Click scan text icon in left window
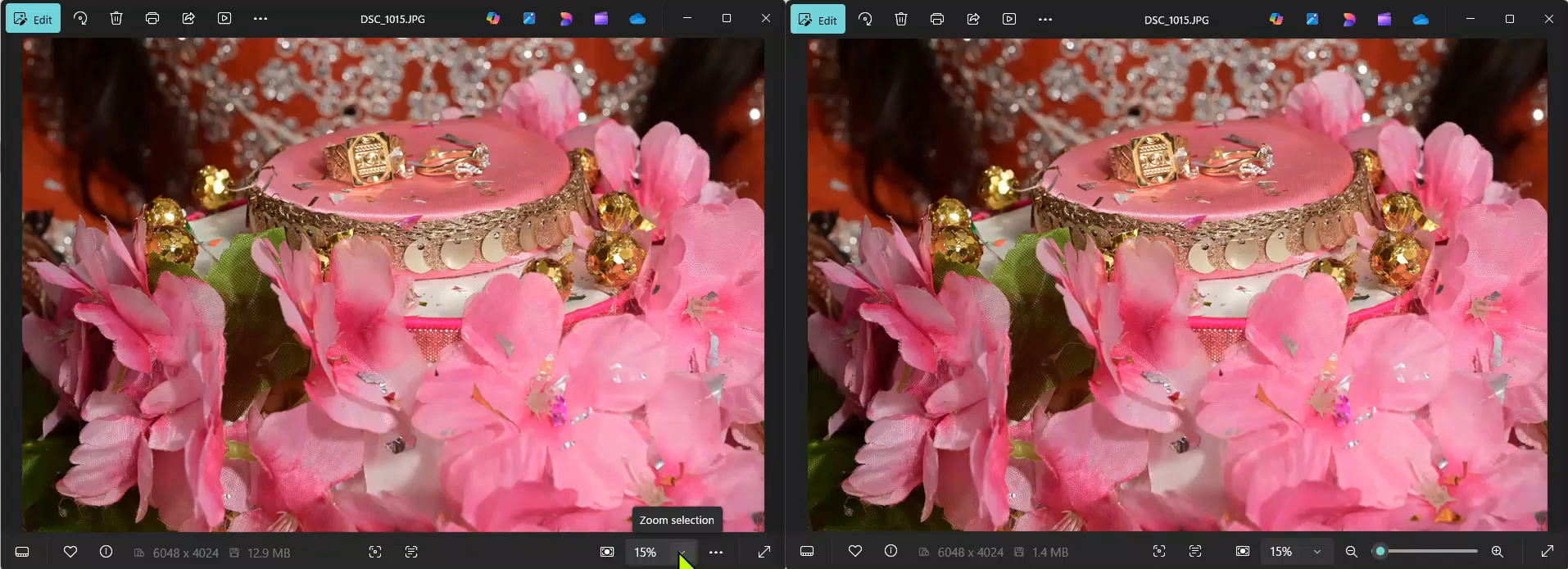Screen dimensions: 1568x569 pos(411,552)
